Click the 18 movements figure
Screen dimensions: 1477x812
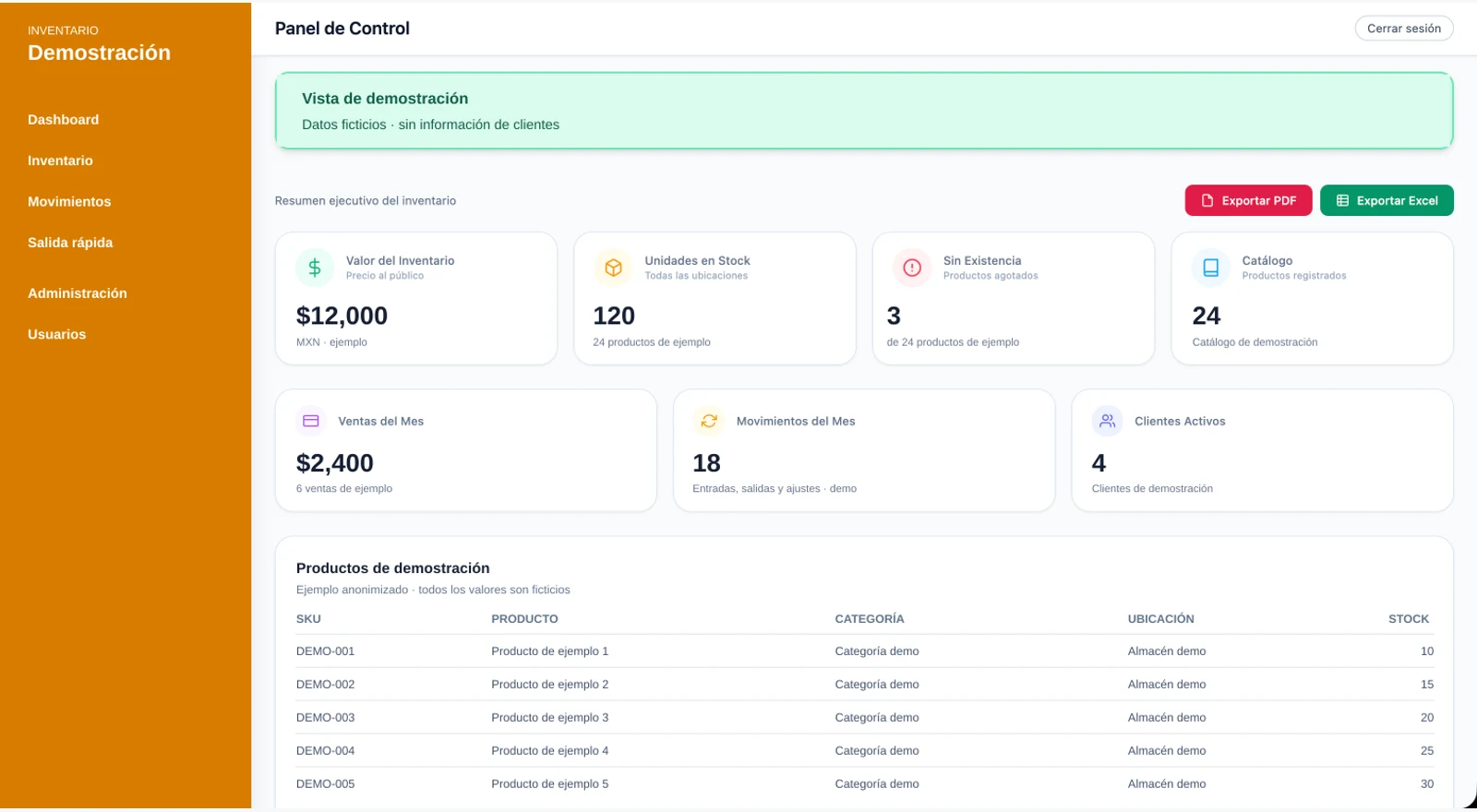pos(707,463)
